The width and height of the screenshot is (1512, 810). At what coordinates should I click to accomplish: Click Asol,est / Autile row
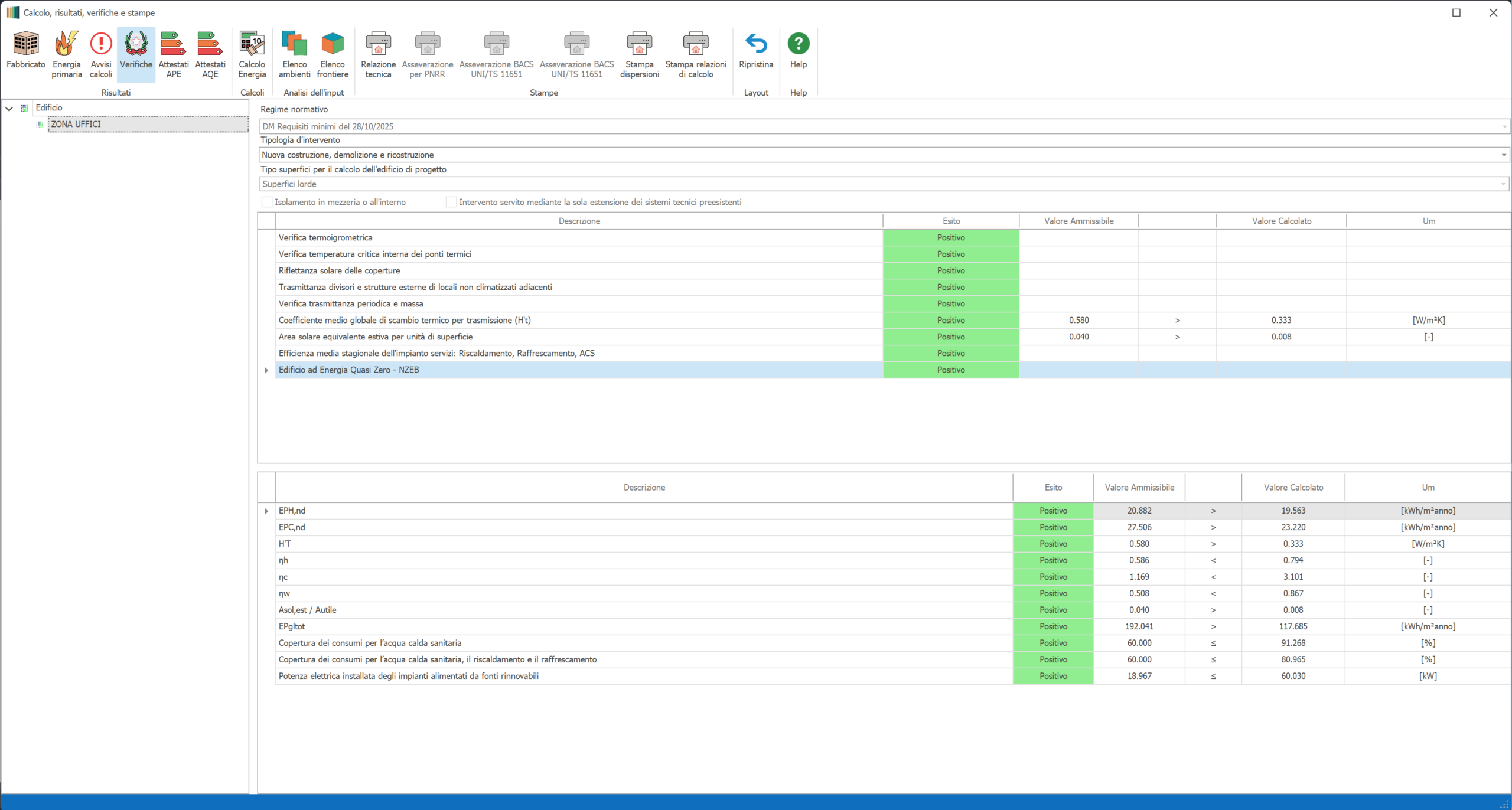click(x=893, y=610)
